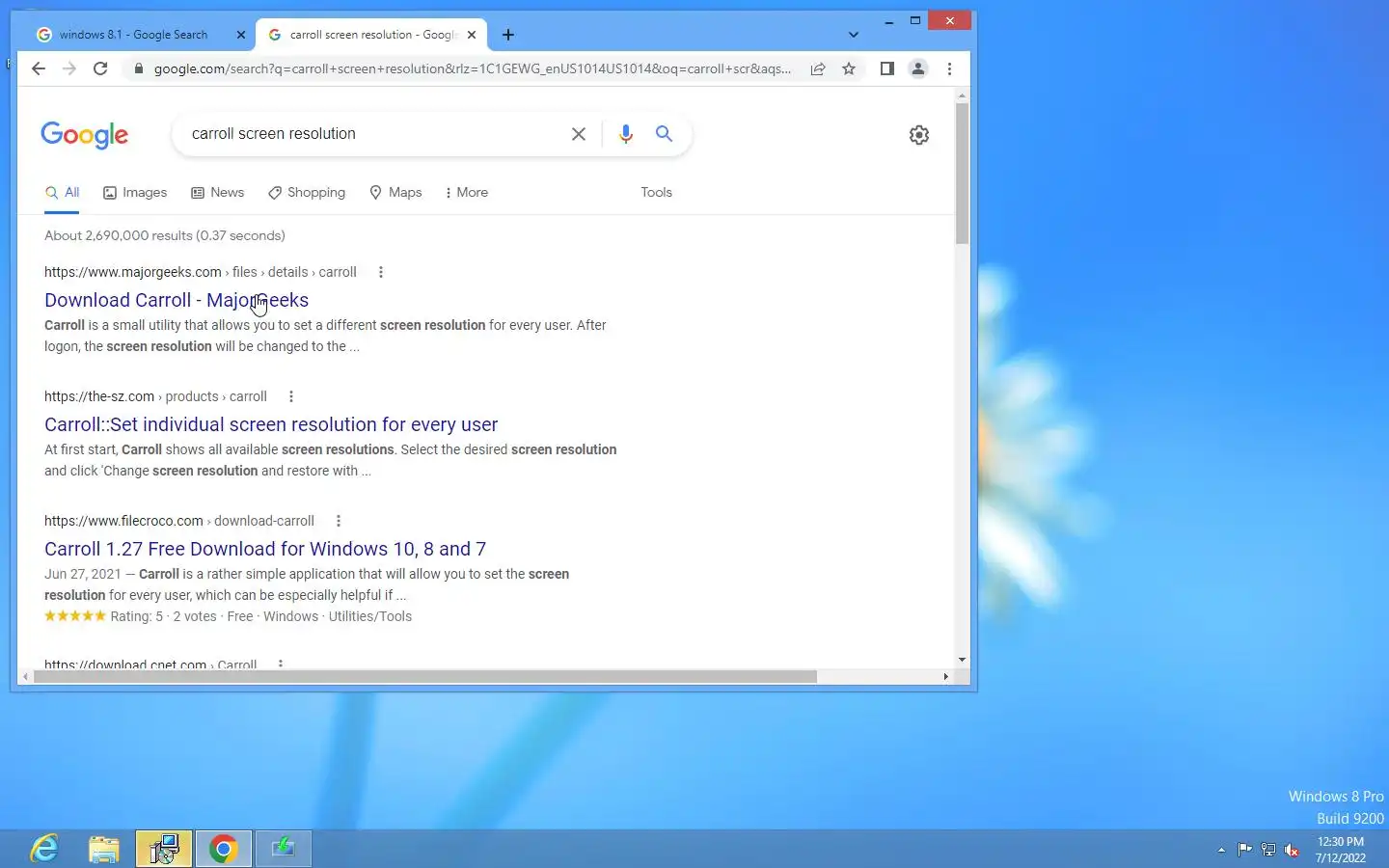Click the lock icon in address bar
The width and height of the screenshot is (1389, 868).
[x=139, y=68]
